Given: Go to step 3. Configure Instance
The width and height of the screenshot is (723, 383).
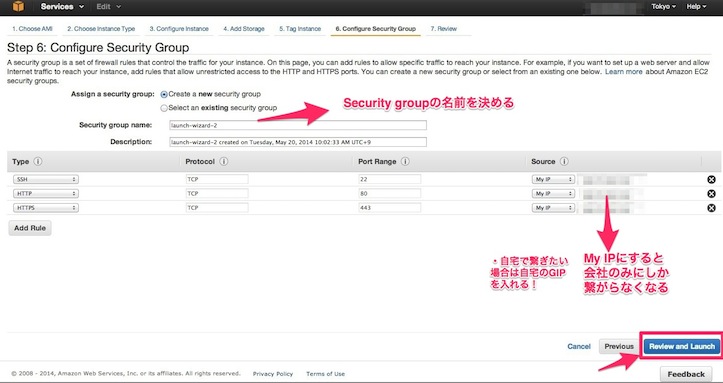Looking at the screenshot, I should click(179, 29).
